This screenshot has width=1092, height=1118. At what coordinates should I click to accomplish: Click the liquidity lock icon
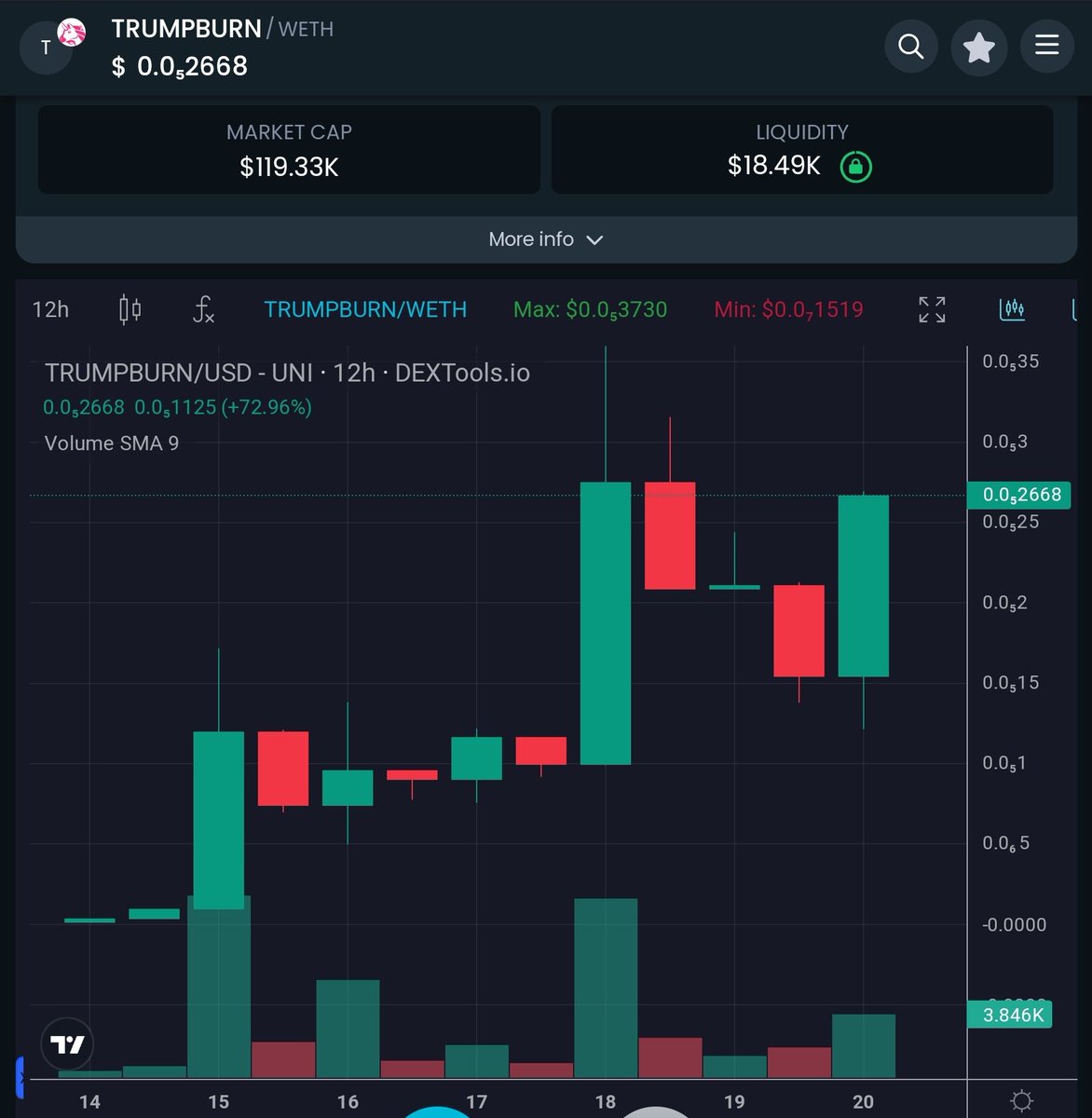coord(856,167)
